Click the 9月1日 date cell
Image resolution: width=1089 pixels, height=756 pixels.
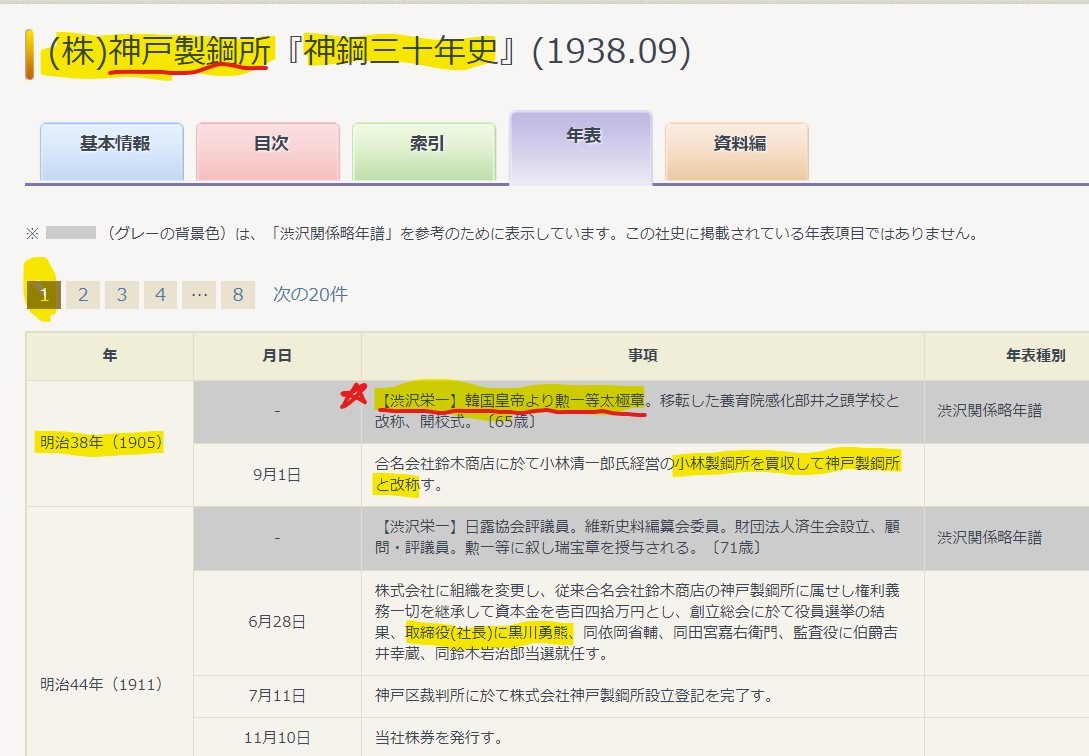tap(277, 475)
